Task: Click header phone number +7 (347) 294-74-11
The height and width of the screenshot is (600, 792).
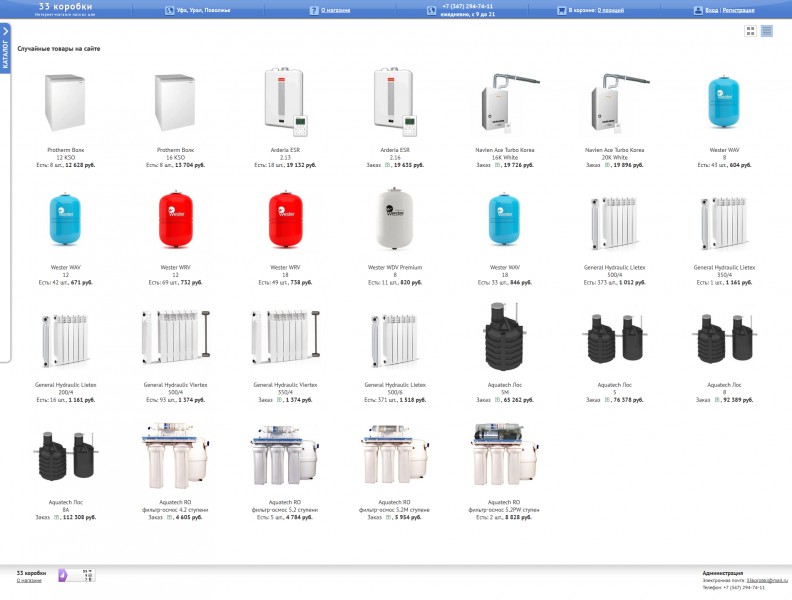Action: point(468,7)
